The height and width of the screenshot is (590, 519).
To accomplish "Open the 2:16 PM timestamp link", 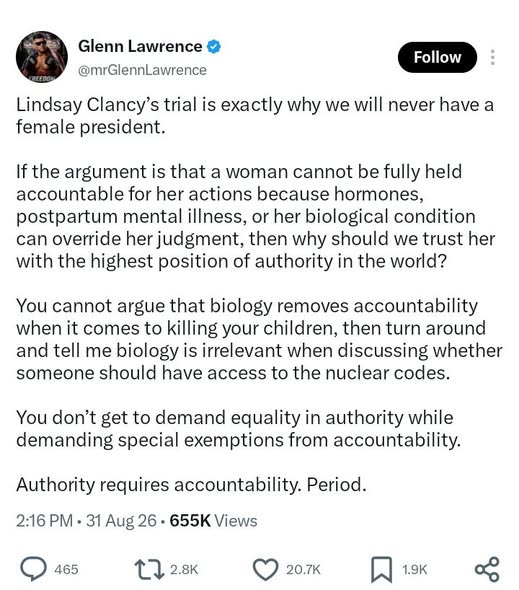I will [44, 521].
